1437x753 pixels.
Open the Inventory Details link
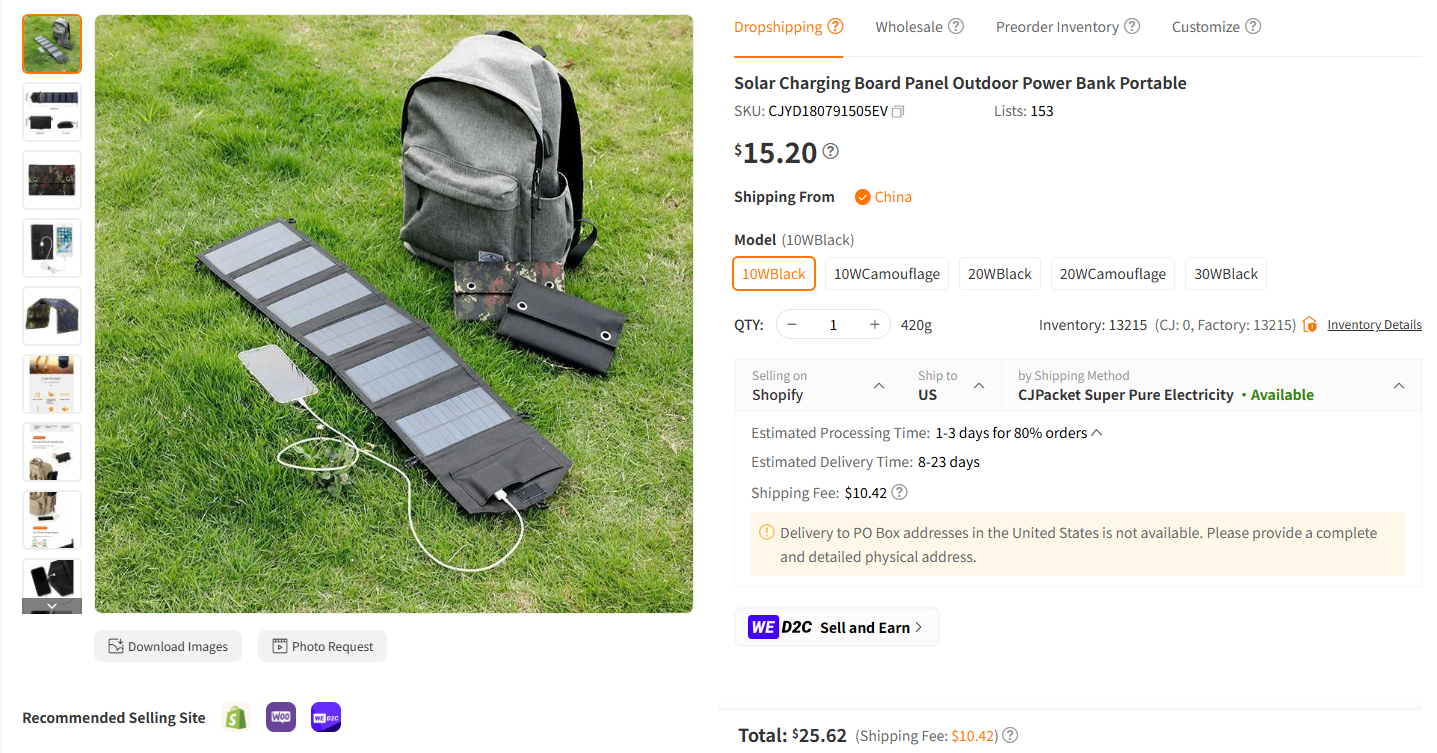point(1374,324)
